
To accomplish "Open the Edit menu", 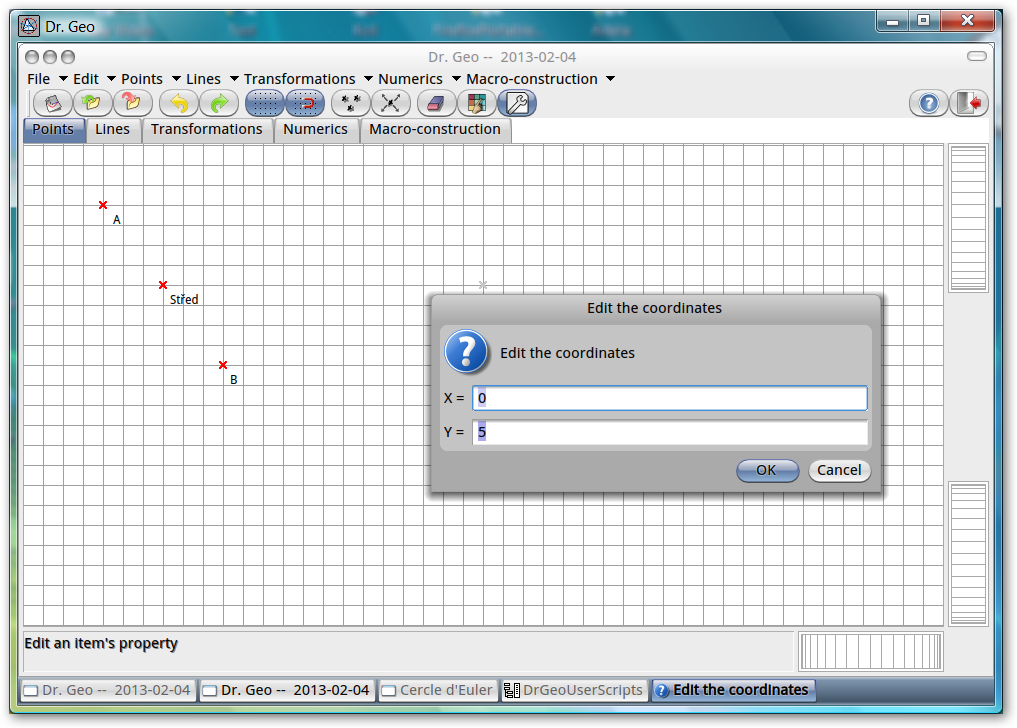I will [94, 79].
